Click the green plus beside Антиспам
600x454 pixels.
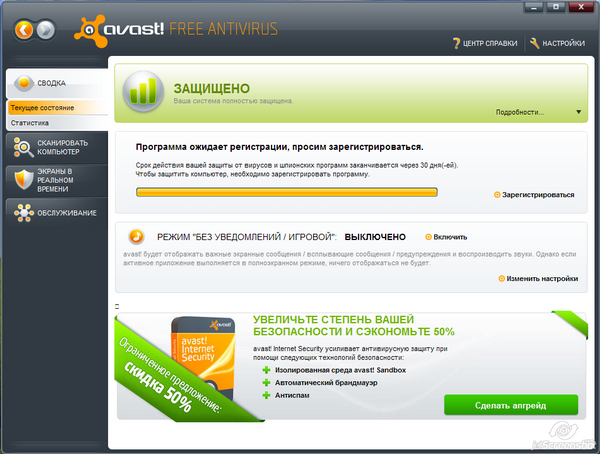pos(266,395)
